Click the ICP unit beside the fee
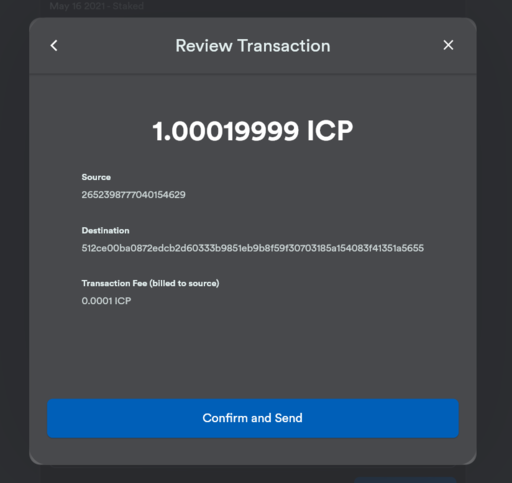The width and height of the screenshot is (512, 483). tap(123, 301)
